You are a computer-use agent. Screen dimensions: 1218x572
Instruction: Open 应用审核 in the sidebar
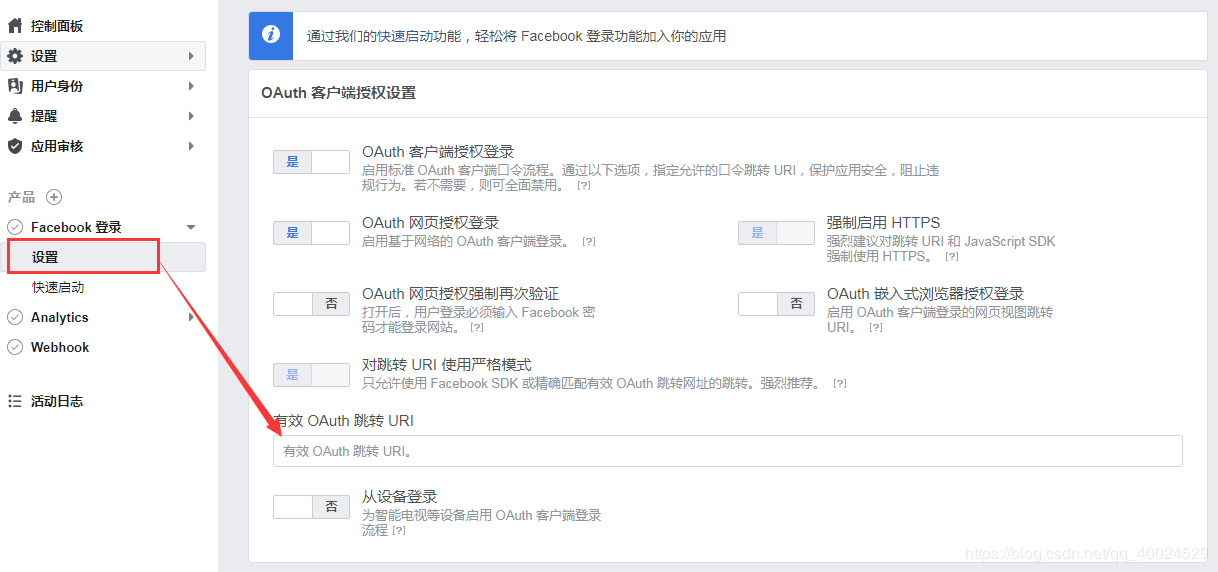(57, 146)
